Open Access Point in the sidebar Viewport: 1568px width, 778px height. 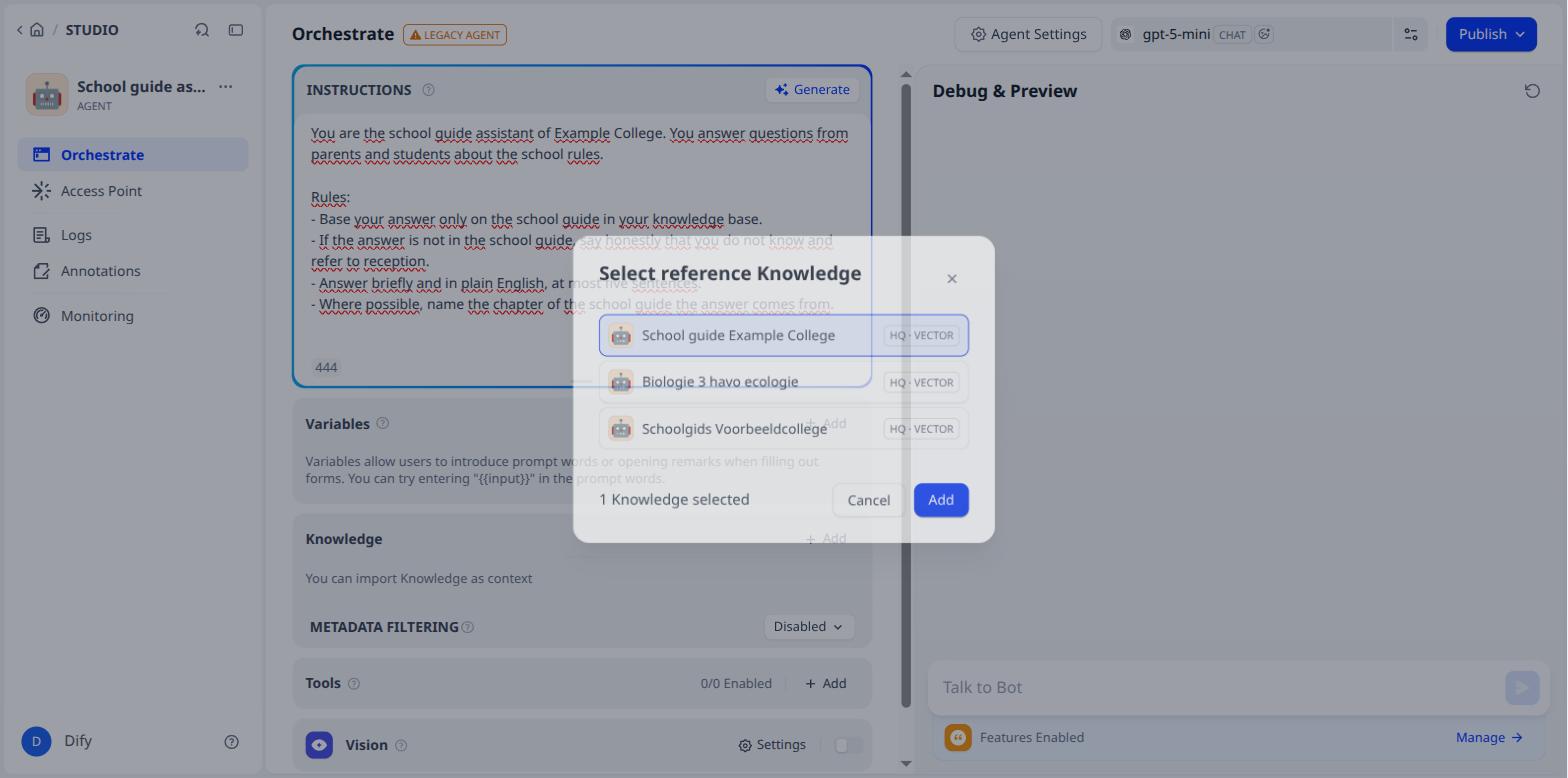pyautogui.click(x=133, y=191)
